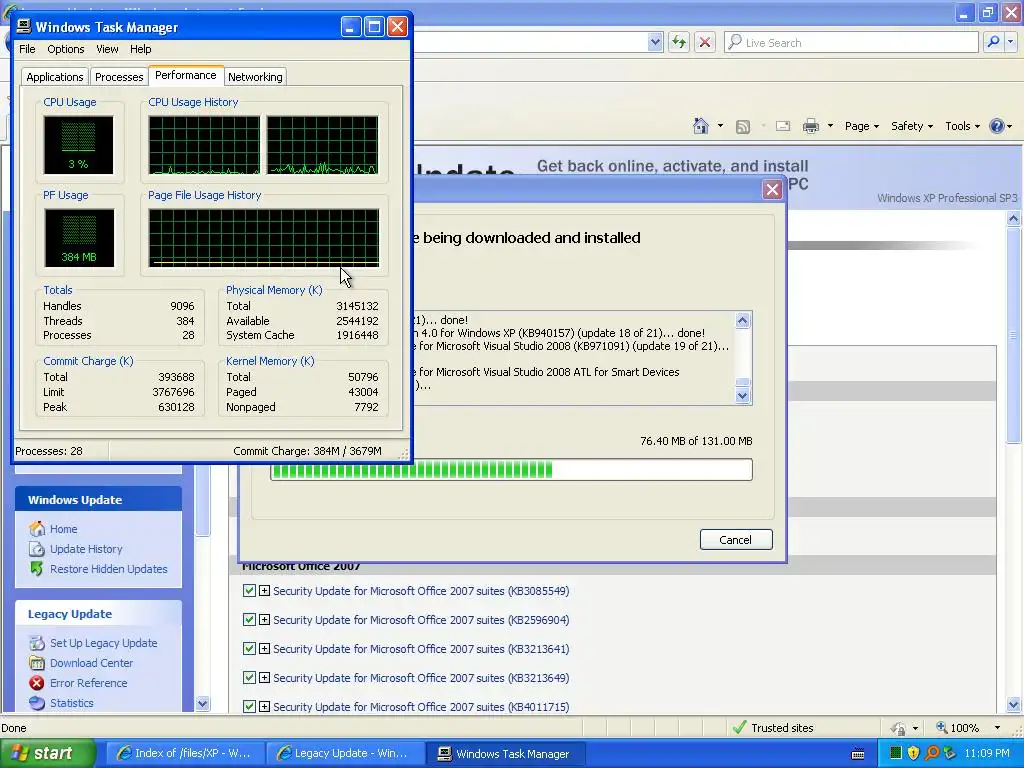Click the Statistics globe icon
Screen dimensions: 1024x768
37,703
